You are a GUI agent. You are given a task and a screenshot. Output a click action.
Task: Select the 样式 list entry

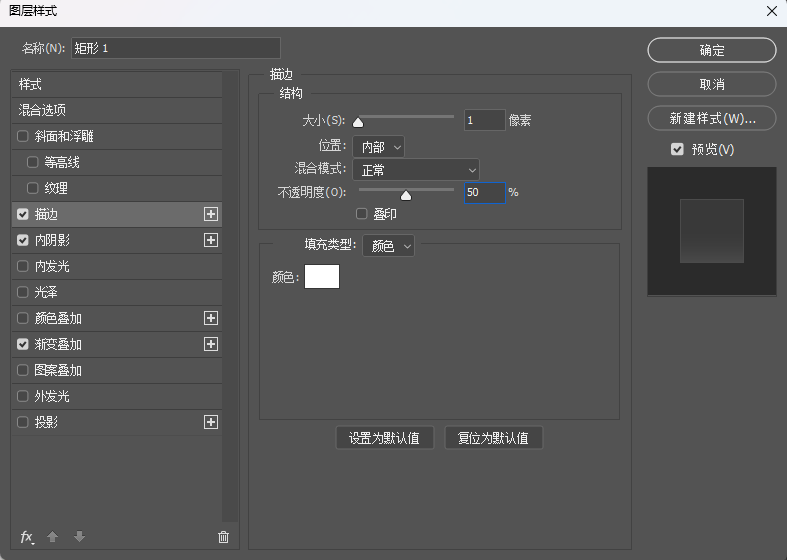point(117,84)
